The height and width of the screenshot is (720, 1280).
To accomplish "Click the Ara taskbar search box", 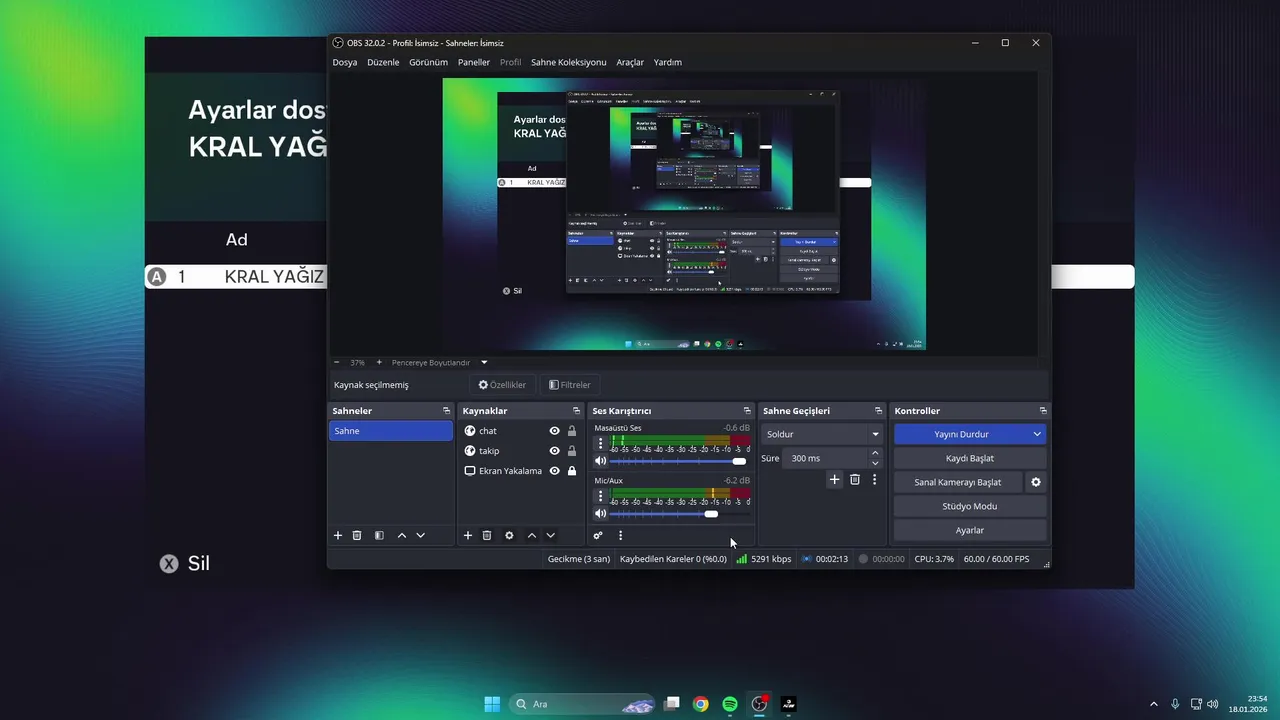I will 582,704.
